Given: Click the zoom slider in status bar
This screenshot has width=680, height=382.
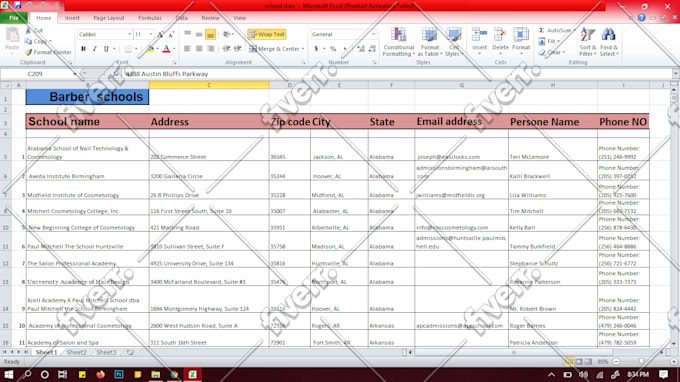Looking at the screenshot, I should [641, 362].
